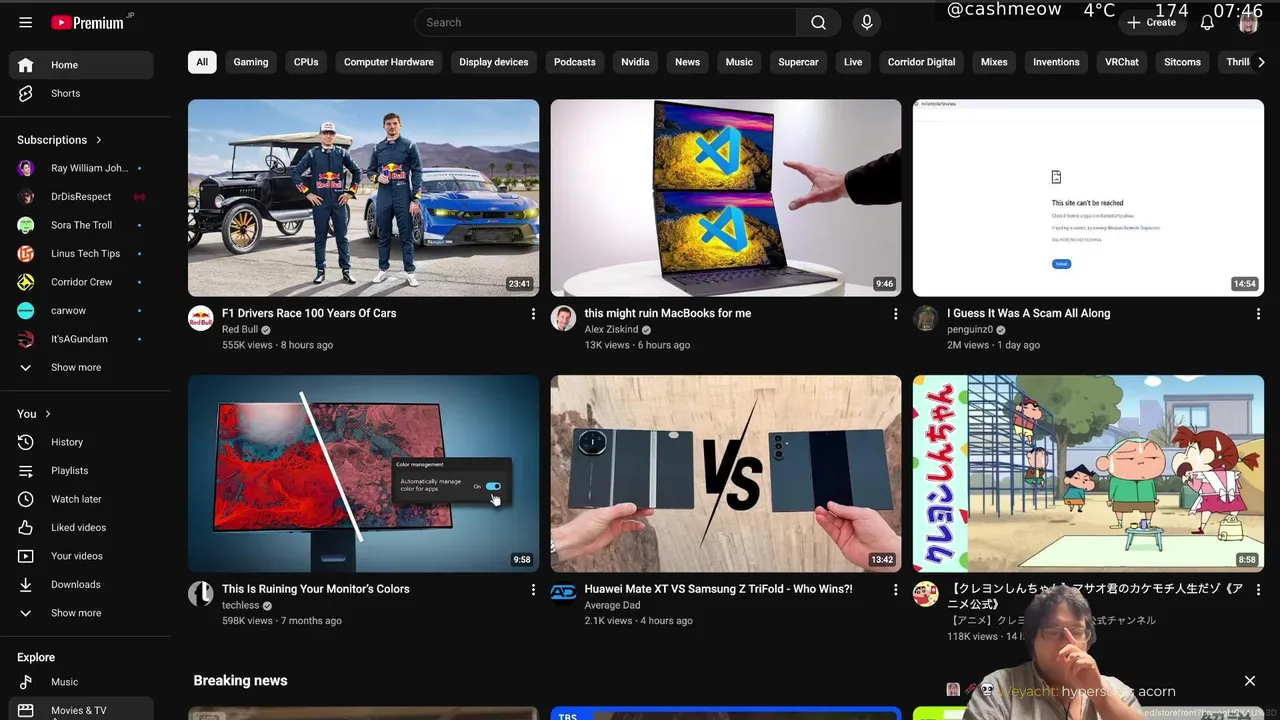The width and height of the screenshot is (1280, 720).
Task: Play F1 Drivers Race thumbnail
Action: point(363,198)
